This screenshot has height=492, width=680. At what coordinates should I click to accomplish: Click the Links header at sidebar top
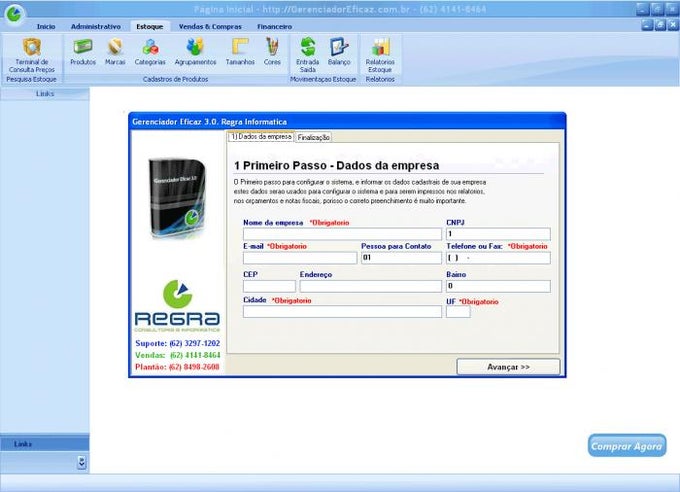[x=45, y=94]
